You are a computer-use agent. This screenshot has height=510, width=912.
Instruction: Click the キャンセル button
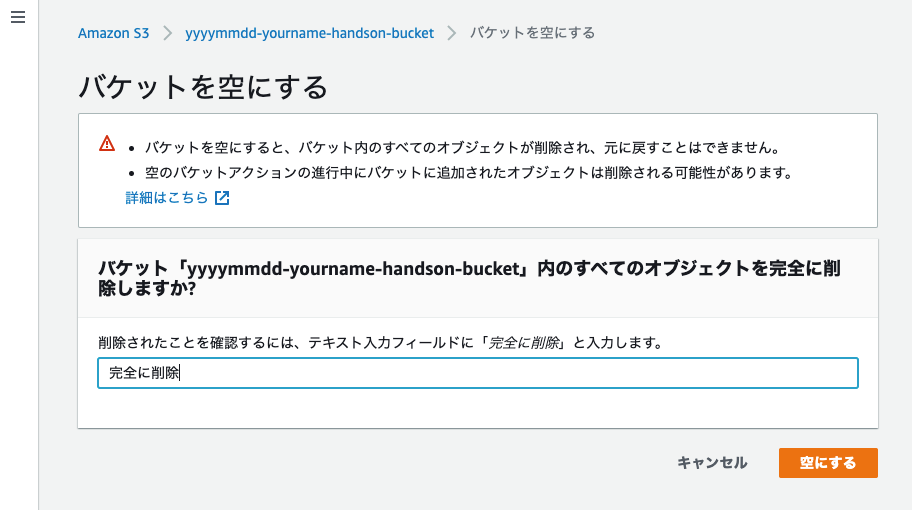(x=712, y=463)
